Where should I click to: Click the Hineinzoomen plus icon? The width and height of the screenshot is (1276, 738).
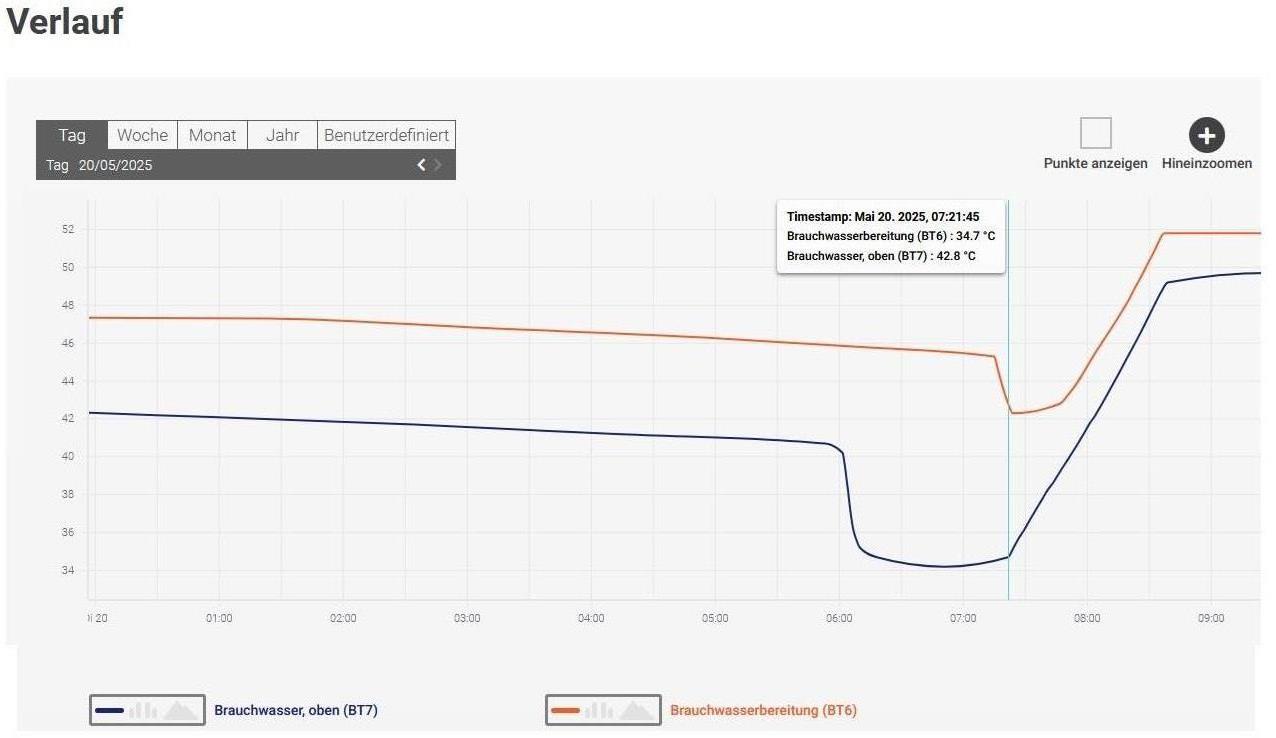[x=1206, y=135]
